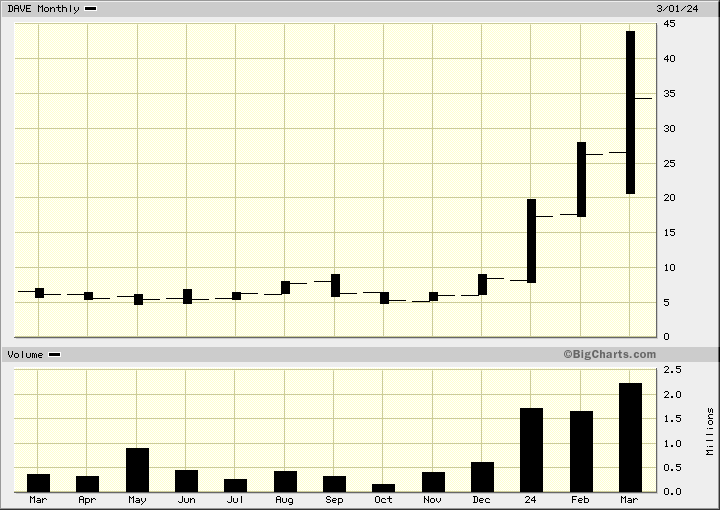The height and width of the screenshot is (510, 720).
Task: Click the 1.0 volume axis label
Action: point(673,443)
